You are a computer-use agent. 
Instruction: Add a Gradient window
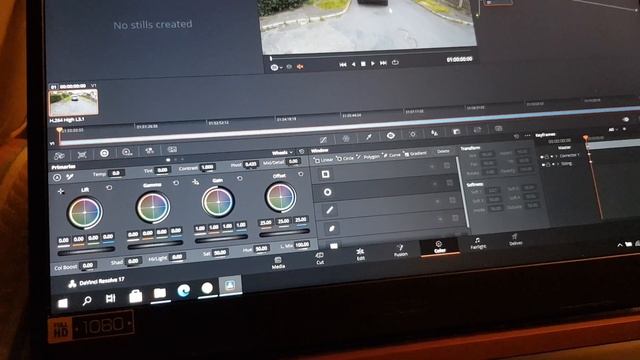[415, 153]
